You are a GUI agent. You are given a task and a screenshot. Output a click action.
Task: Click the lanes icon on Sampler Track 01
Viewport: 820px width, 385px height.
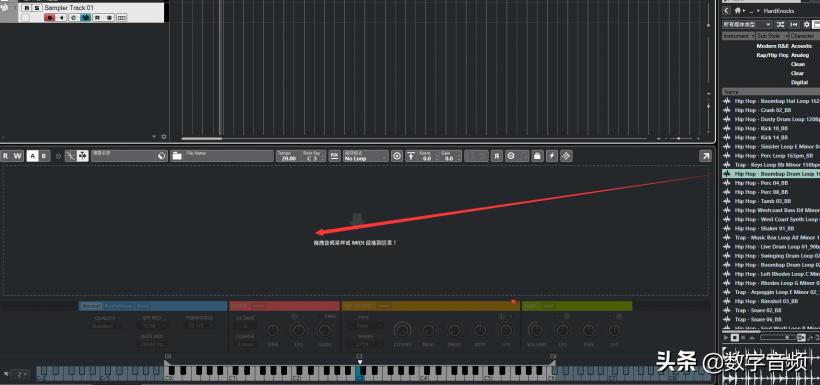pos(121,18)
